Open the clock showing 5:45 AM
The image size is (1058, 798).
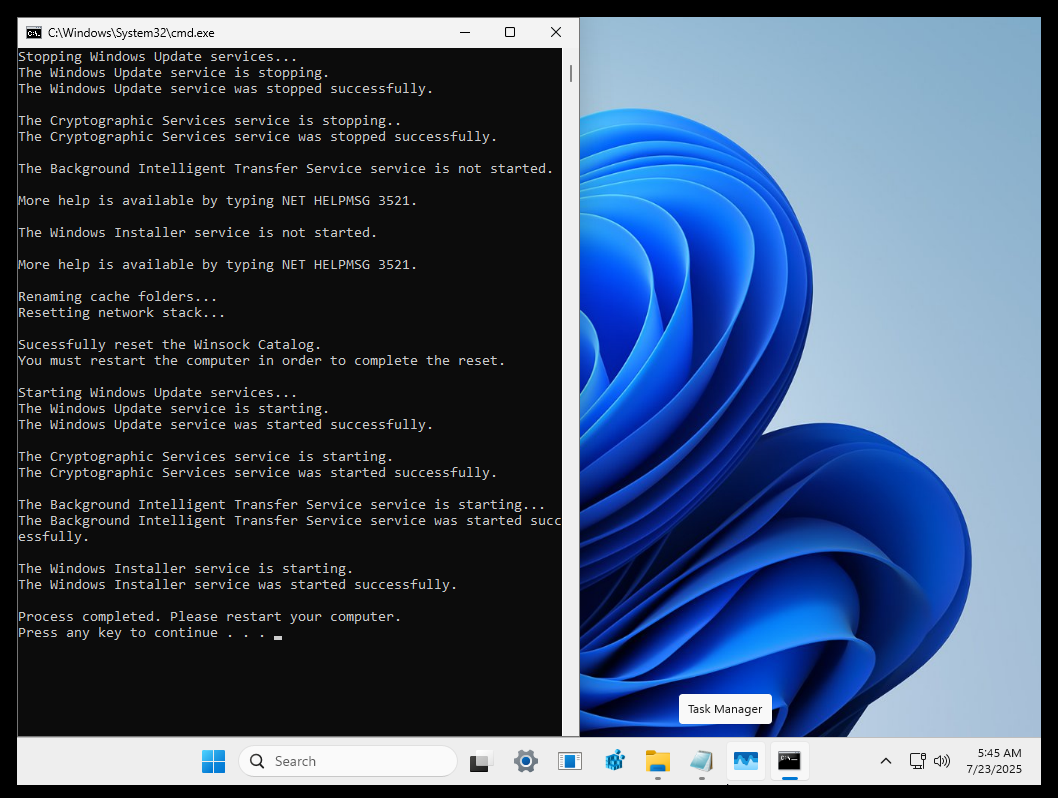(994, 761)
